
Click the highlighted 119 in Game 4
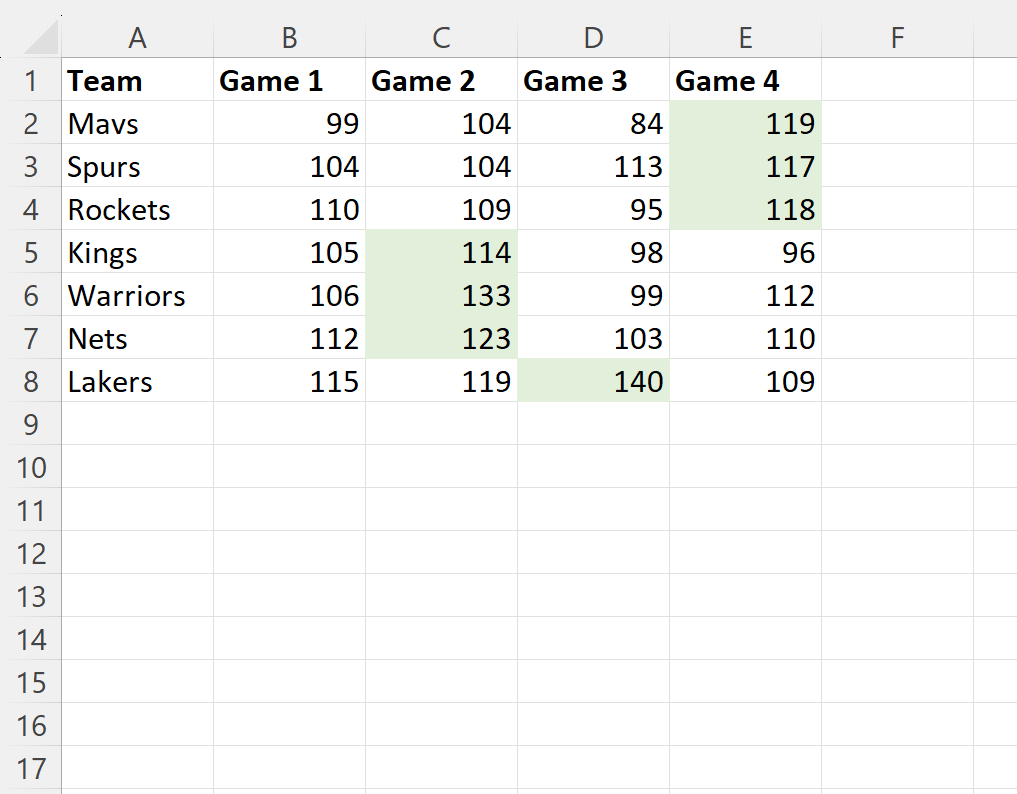(x=745, y=124)
